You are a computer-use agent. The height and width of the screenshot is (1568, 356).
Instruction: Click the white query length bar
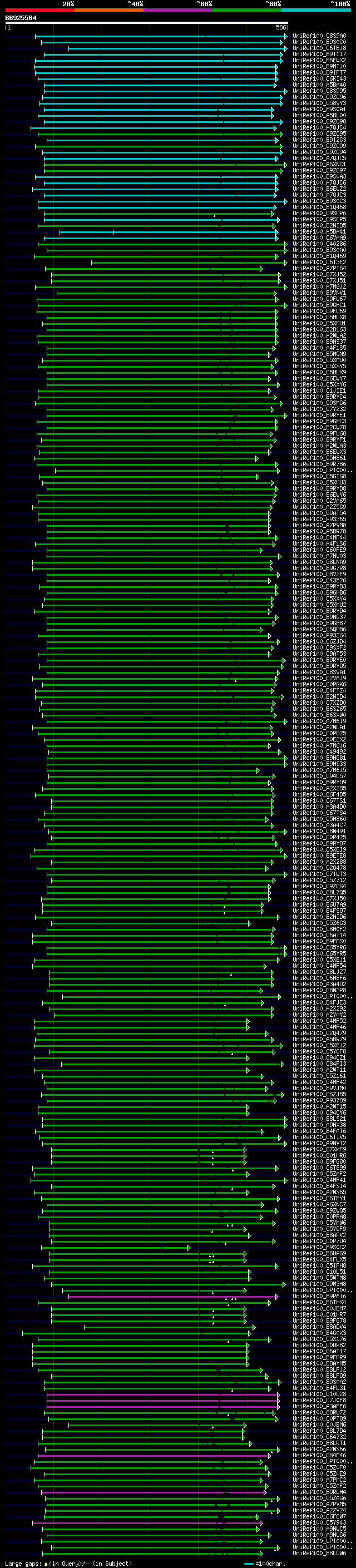(147, 23)
